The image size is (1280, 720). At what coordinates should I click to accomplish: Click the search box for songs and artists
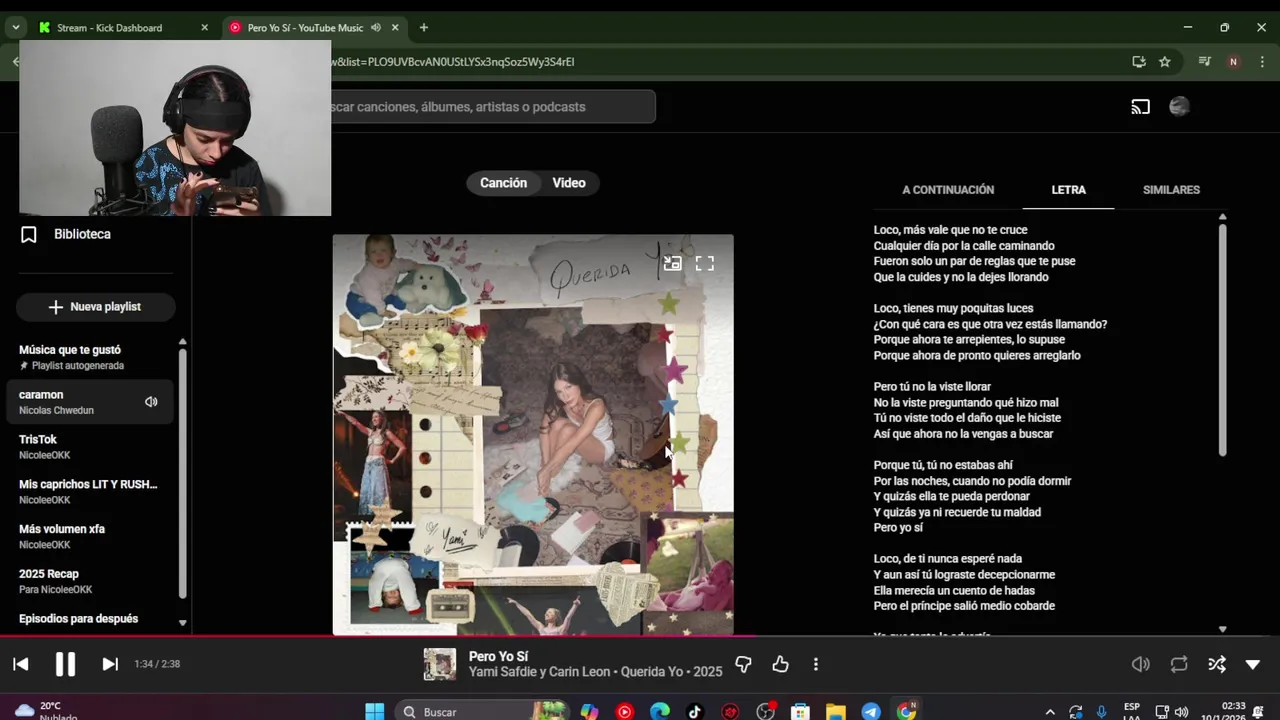tap(493, 107)
